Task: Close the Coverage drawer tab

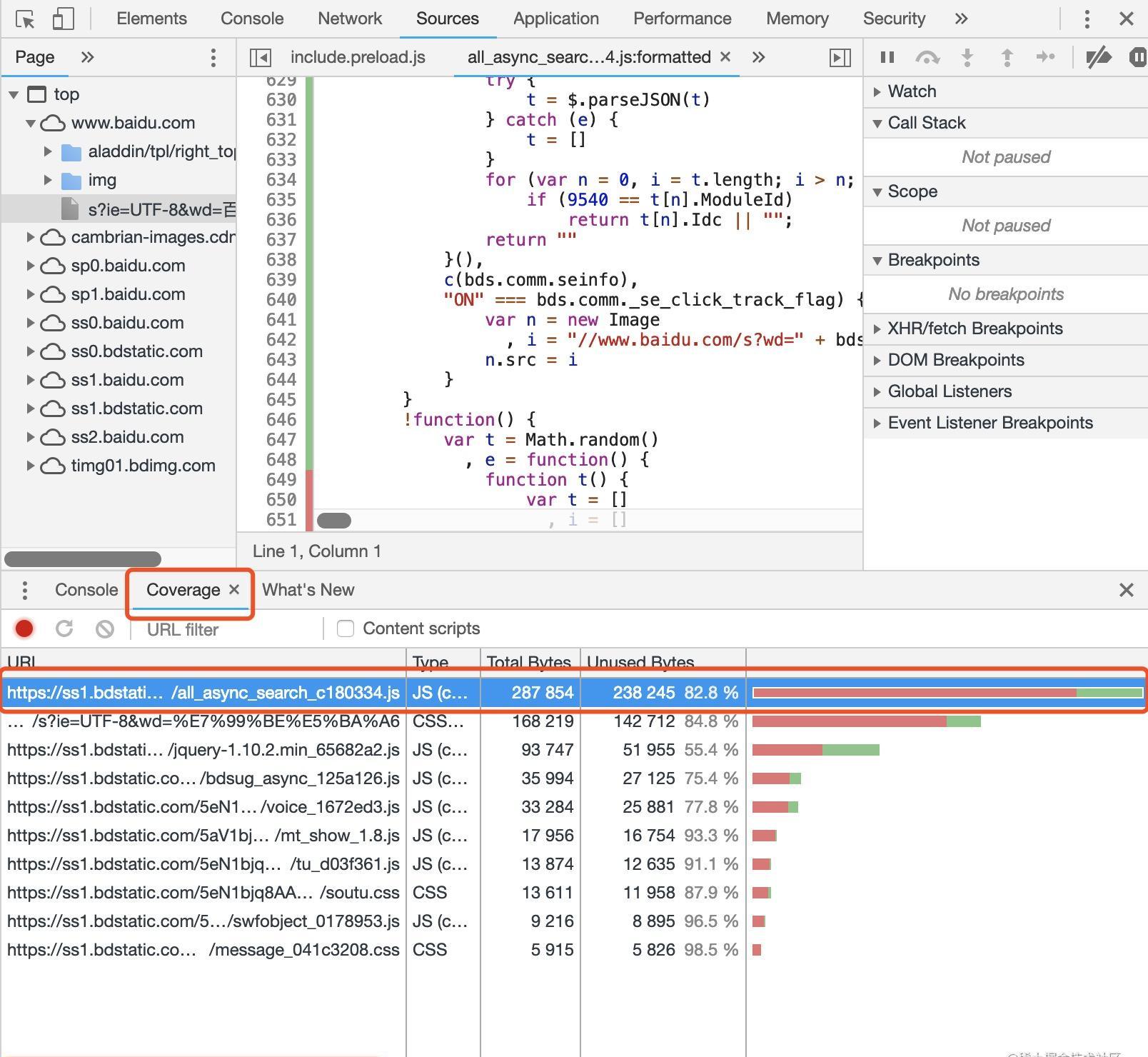Action: tap(234, 589)
